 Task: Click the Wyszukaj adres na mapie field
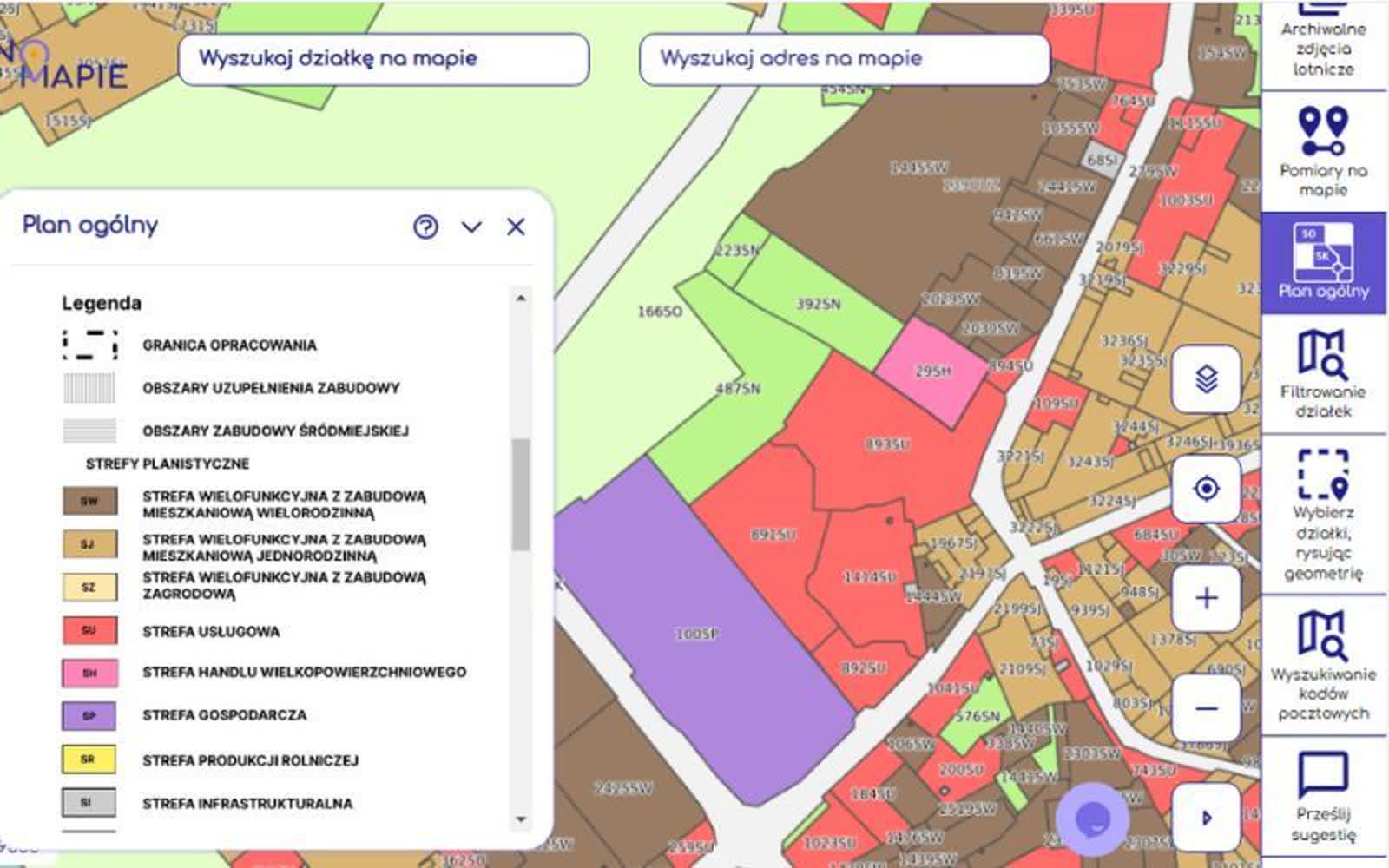[x=845, y=59]
